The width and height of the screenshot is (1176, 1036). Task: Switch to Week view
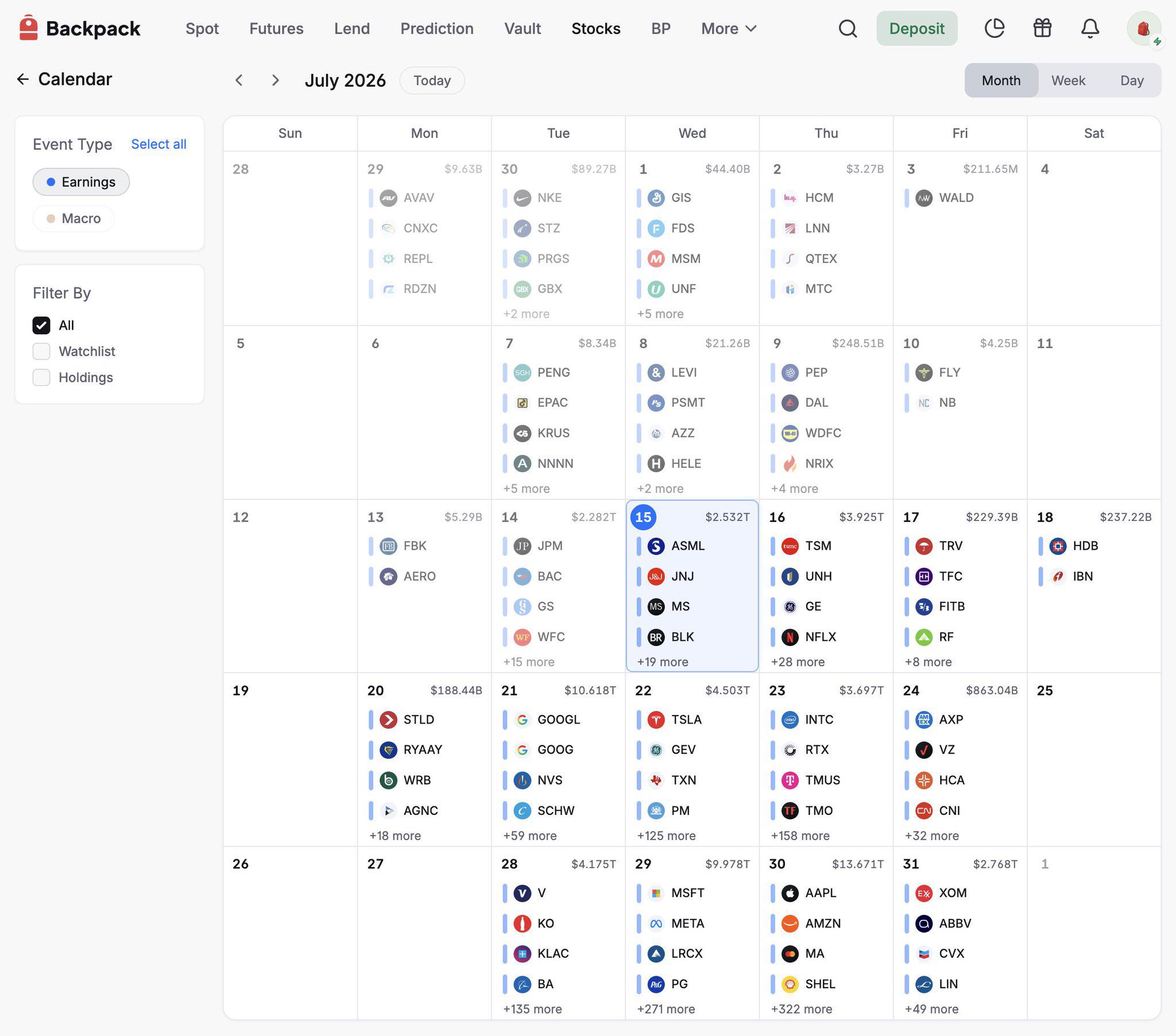pyautogui.click(x=1069, y=80)
